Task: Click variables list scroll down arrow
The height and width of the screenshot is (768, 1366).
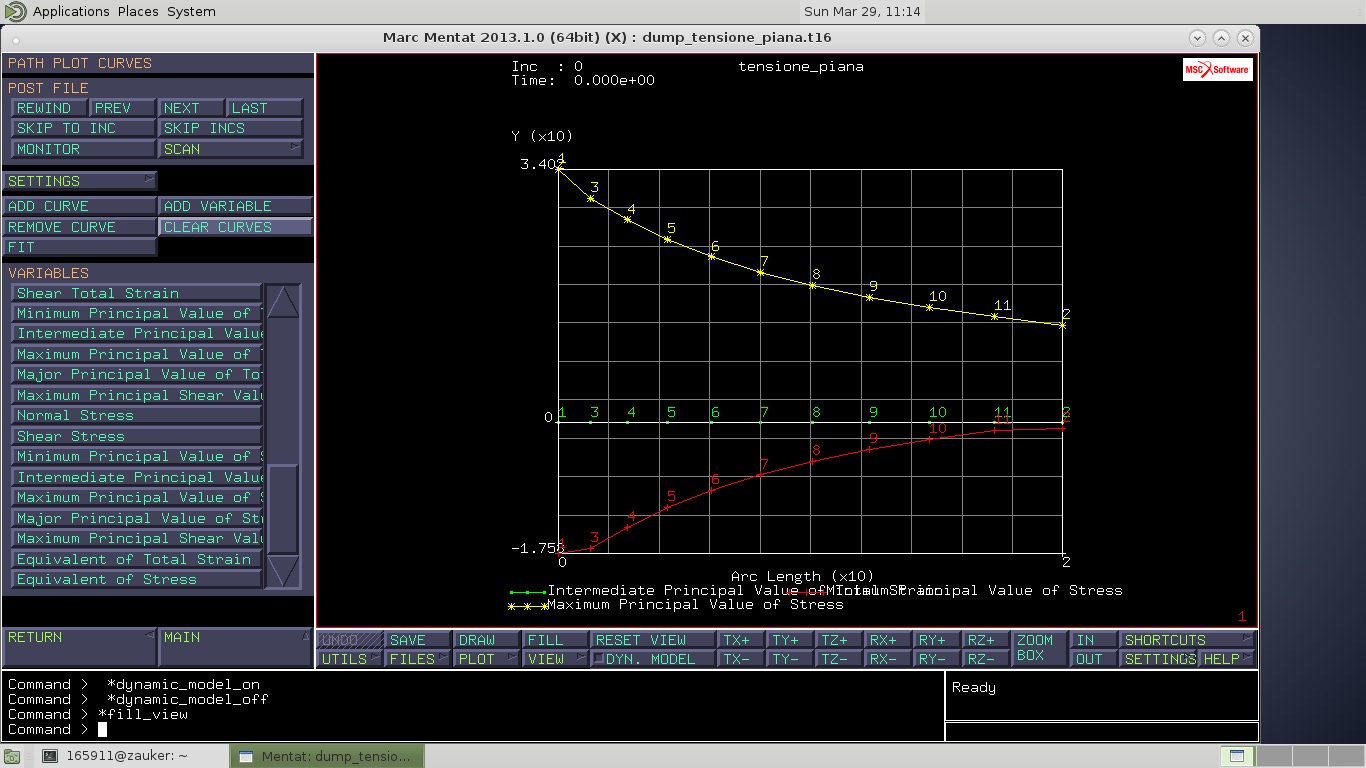Action: coord(284,571)
